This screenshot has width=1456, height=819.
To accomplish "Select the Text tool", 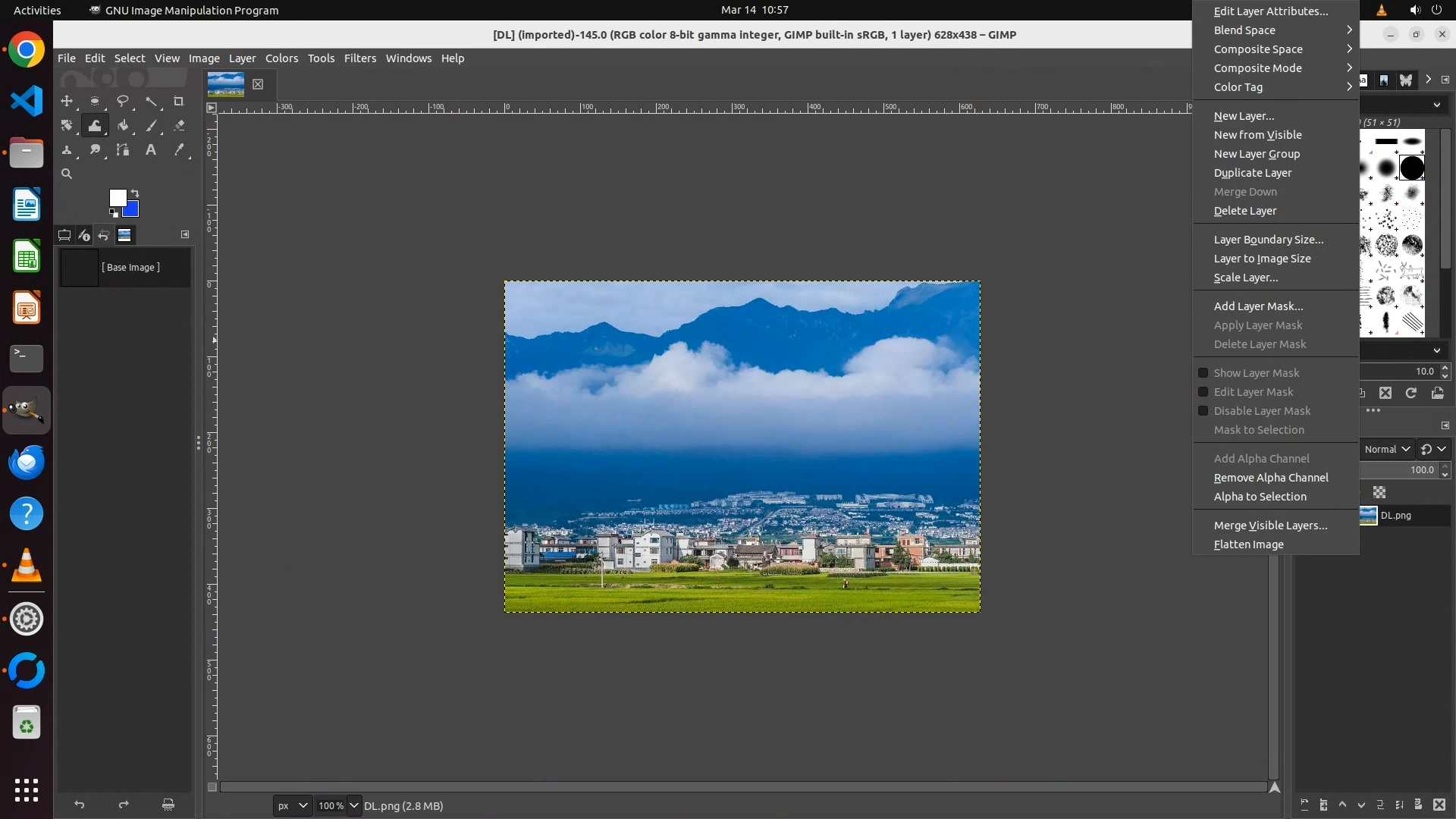I will point(150,150).
